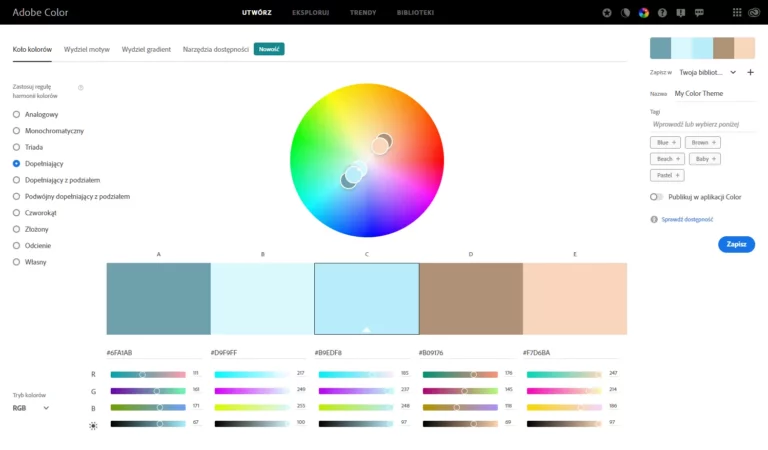Open help with the question mark icon
The image size is (768, 450).
pos(662,13)
